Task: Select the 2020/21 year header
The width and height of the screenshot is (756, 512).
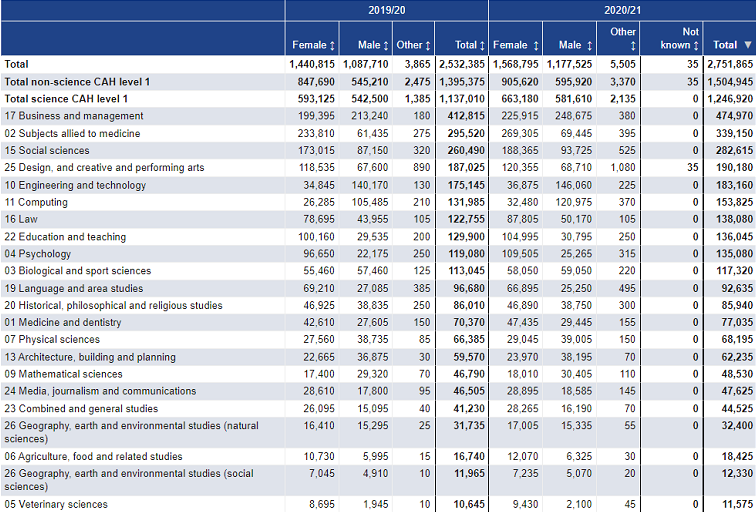Action: (x=622, y=10)
